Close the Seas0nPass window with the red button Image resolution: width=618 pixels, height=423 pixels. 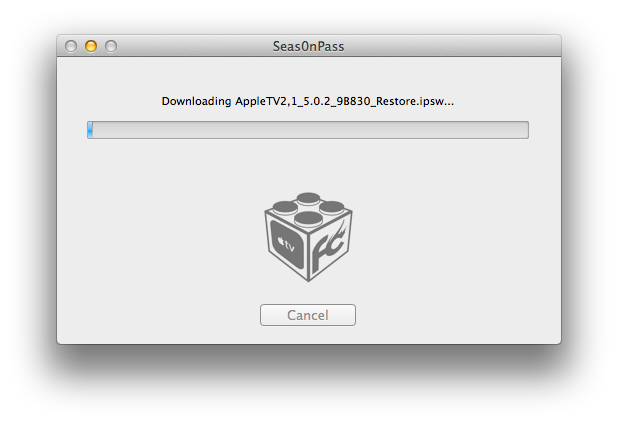pos(71,46)
